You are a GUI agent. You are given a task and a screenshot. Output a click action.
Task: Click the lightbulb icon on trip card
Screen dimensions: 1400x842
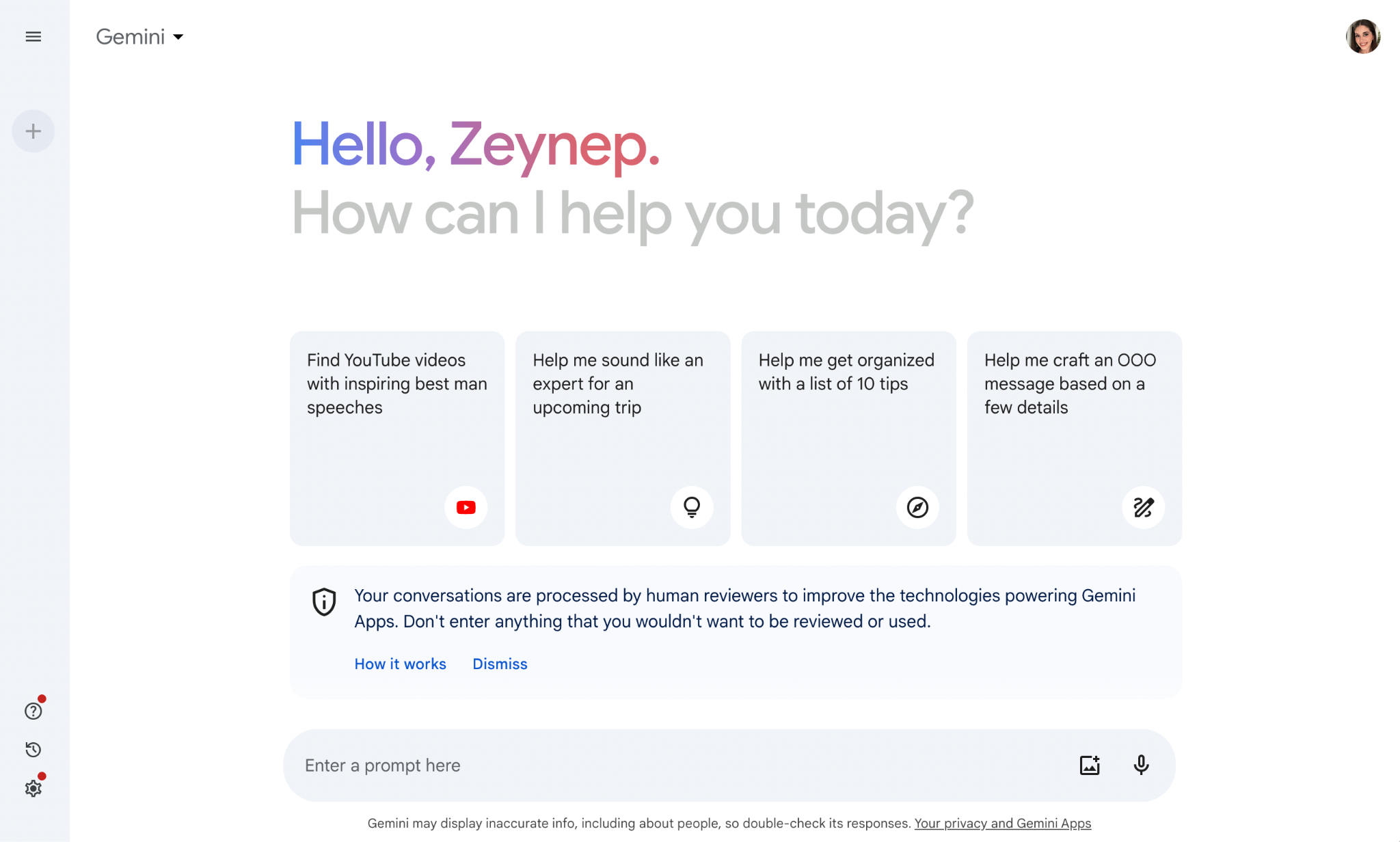click(x=692, y=507)
